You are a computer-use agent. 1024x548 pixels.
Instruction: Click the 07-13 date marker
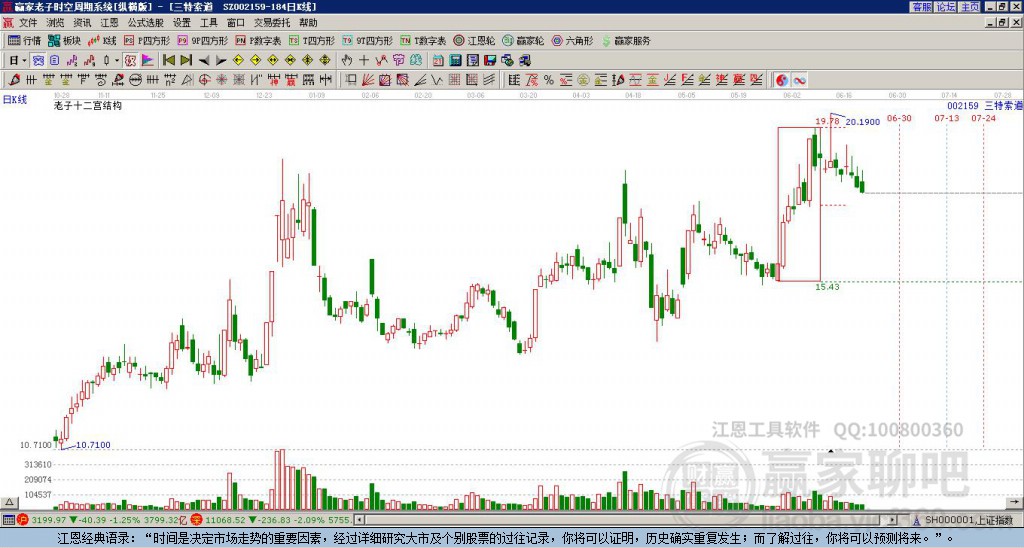[x=946, y=118]
